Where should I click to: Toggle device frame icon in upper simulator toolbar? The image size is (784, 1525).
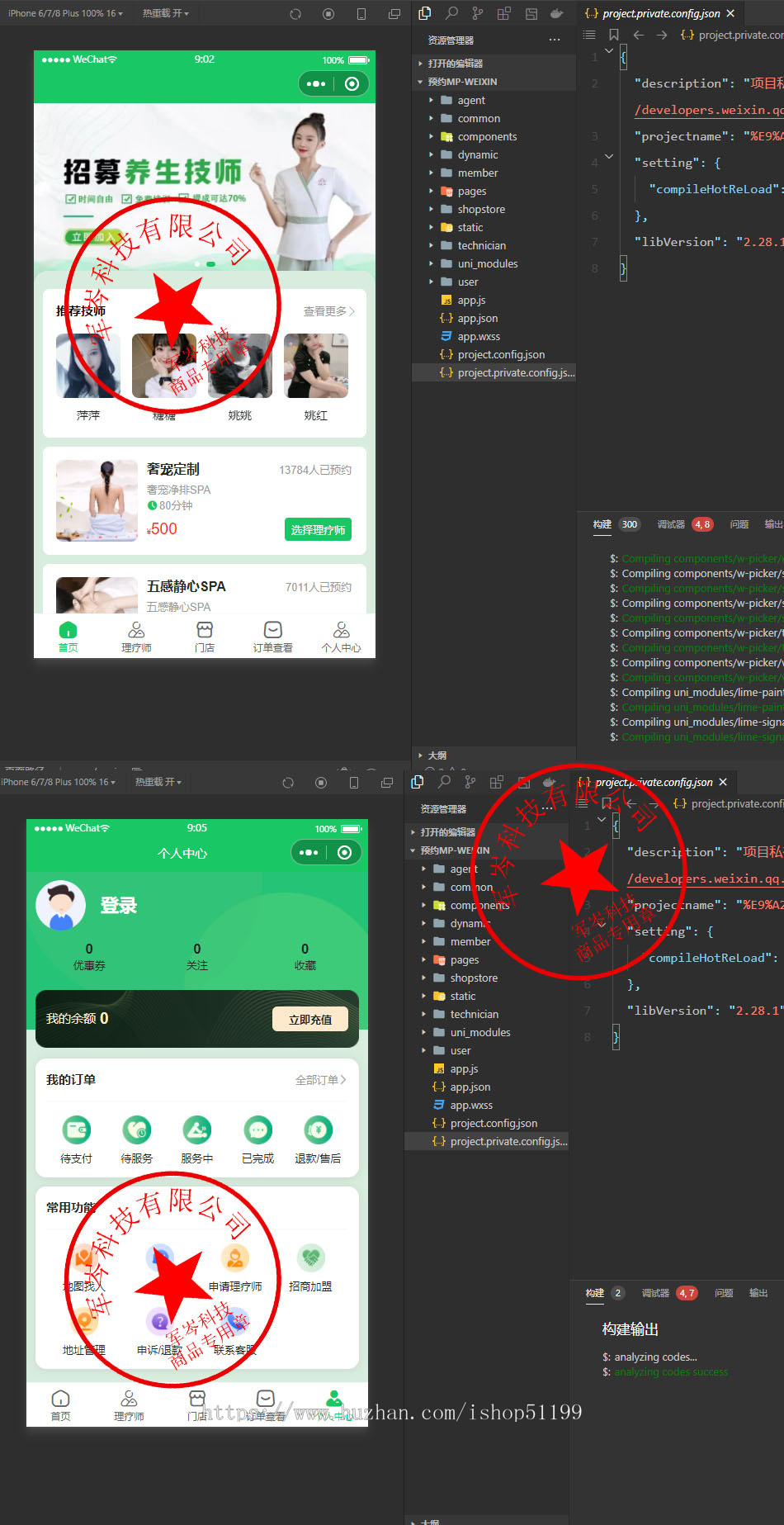(361, 14)
